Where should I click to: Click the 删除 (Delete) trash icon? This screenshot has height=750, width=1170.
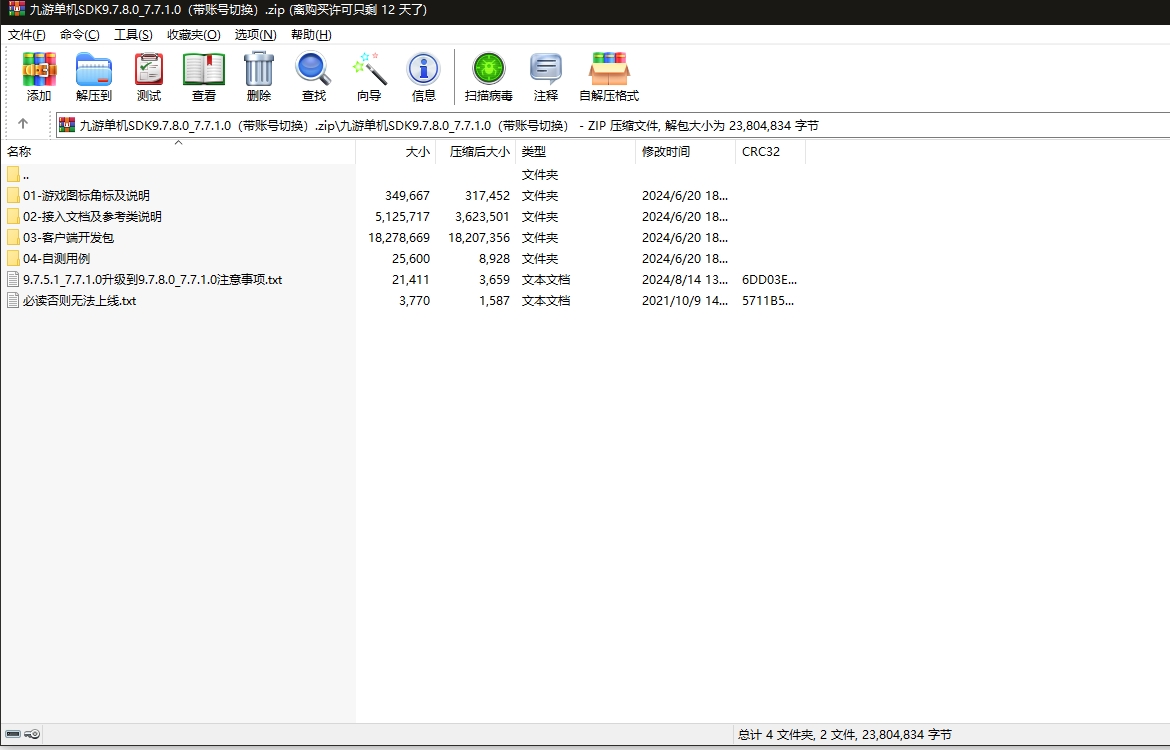click(x=259, y=76)
